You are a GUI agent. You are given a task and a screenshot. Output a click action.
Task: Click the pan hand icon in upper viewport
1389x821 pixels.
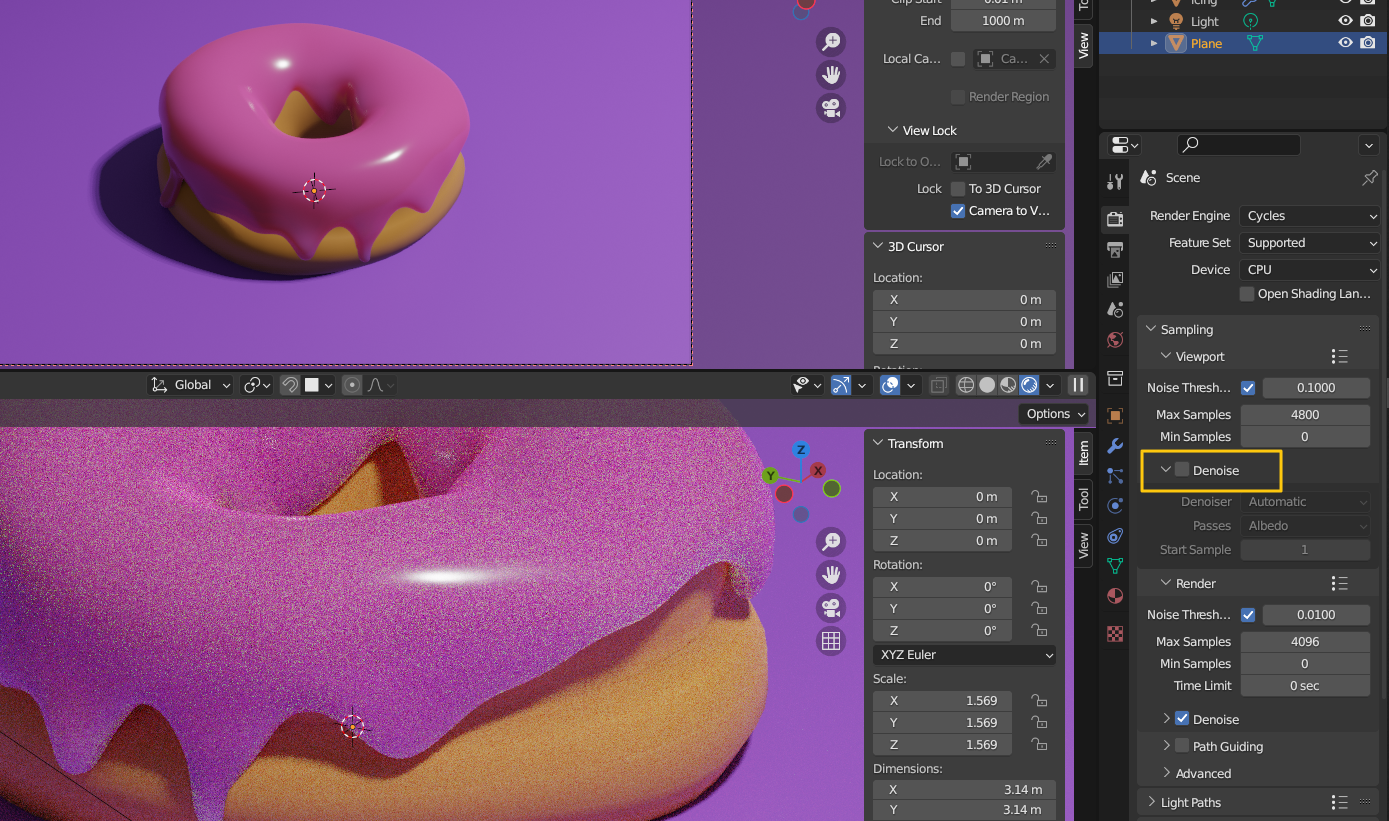coord(831,75)
